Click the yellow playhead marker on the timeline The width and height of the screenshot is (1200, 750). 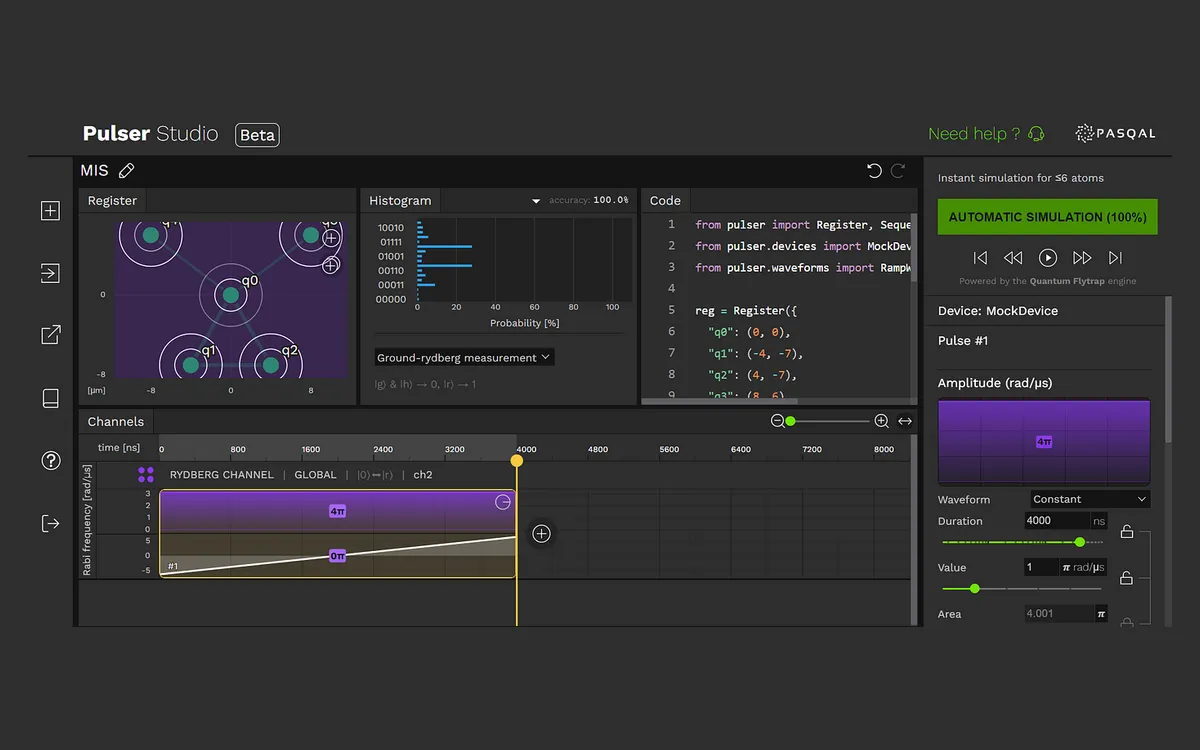(x=517, y=461)
